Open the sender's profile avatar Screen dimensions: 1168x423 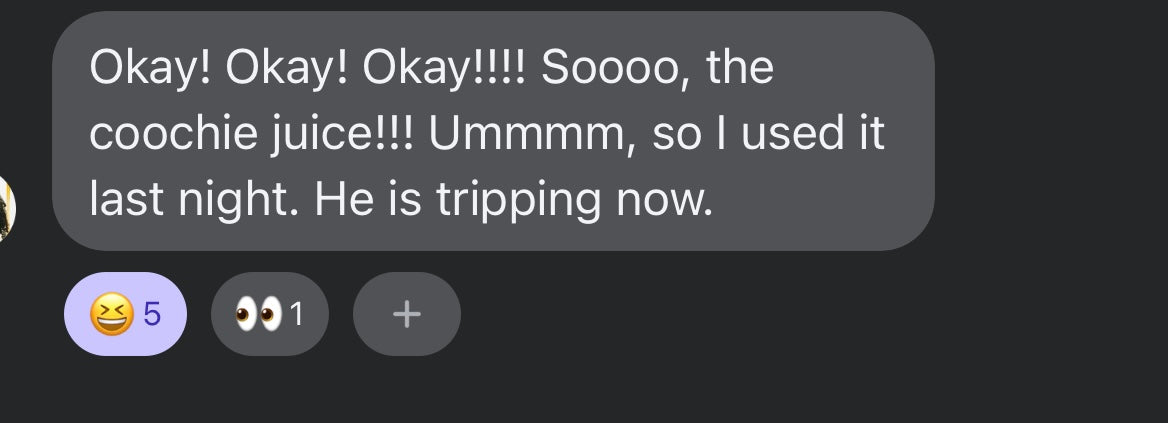[6, 208]
